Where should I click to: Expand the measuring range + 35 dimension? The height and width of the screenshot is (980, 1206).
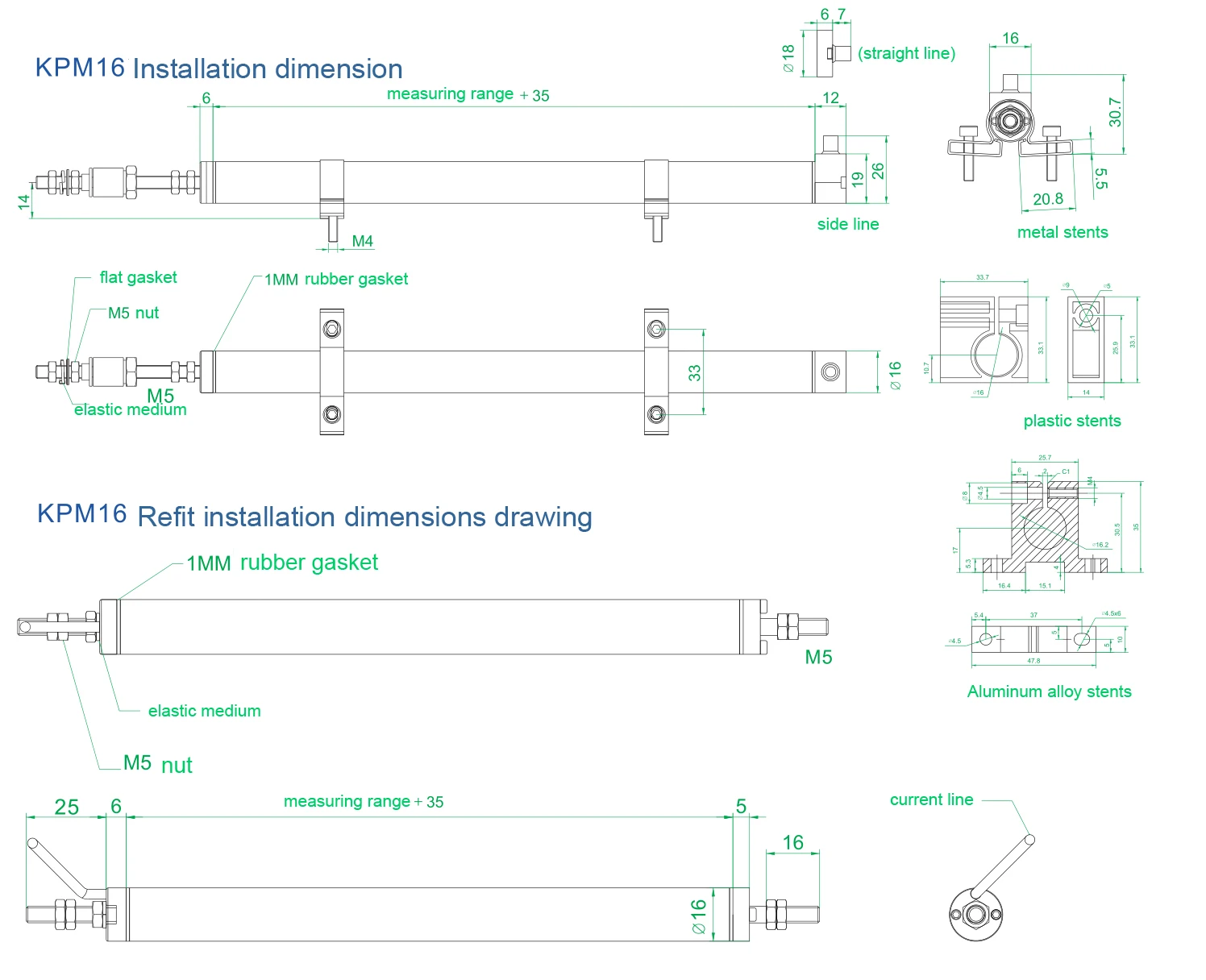[x=468, y=94]
